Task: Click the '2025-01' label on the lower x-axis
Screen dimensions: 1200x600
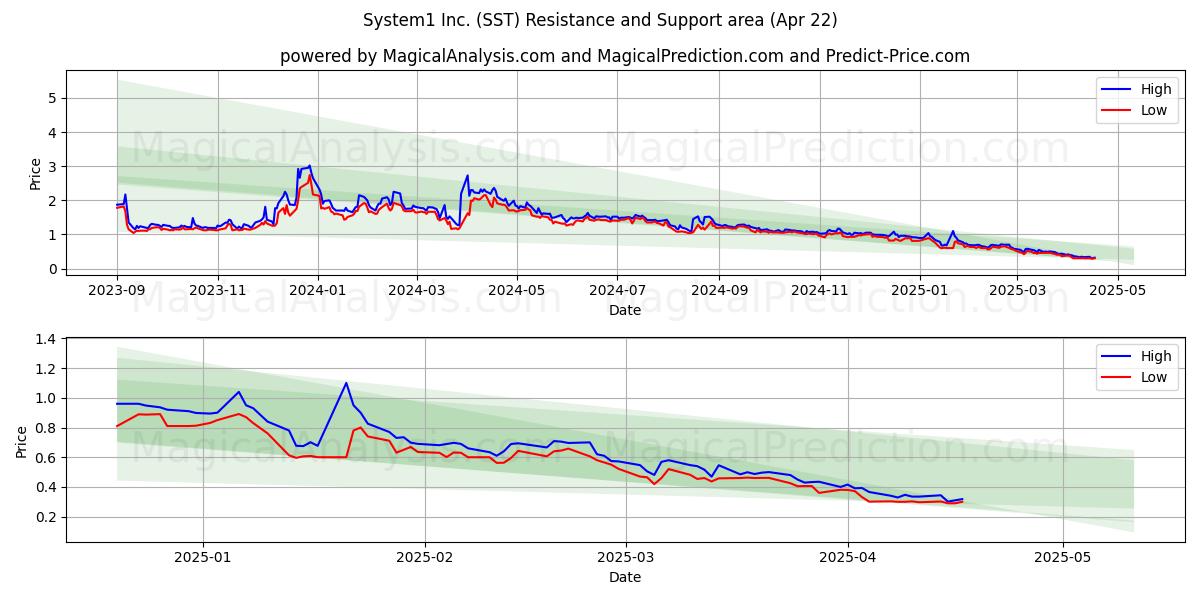Action: pyautogui.click(x=203, y=557)
